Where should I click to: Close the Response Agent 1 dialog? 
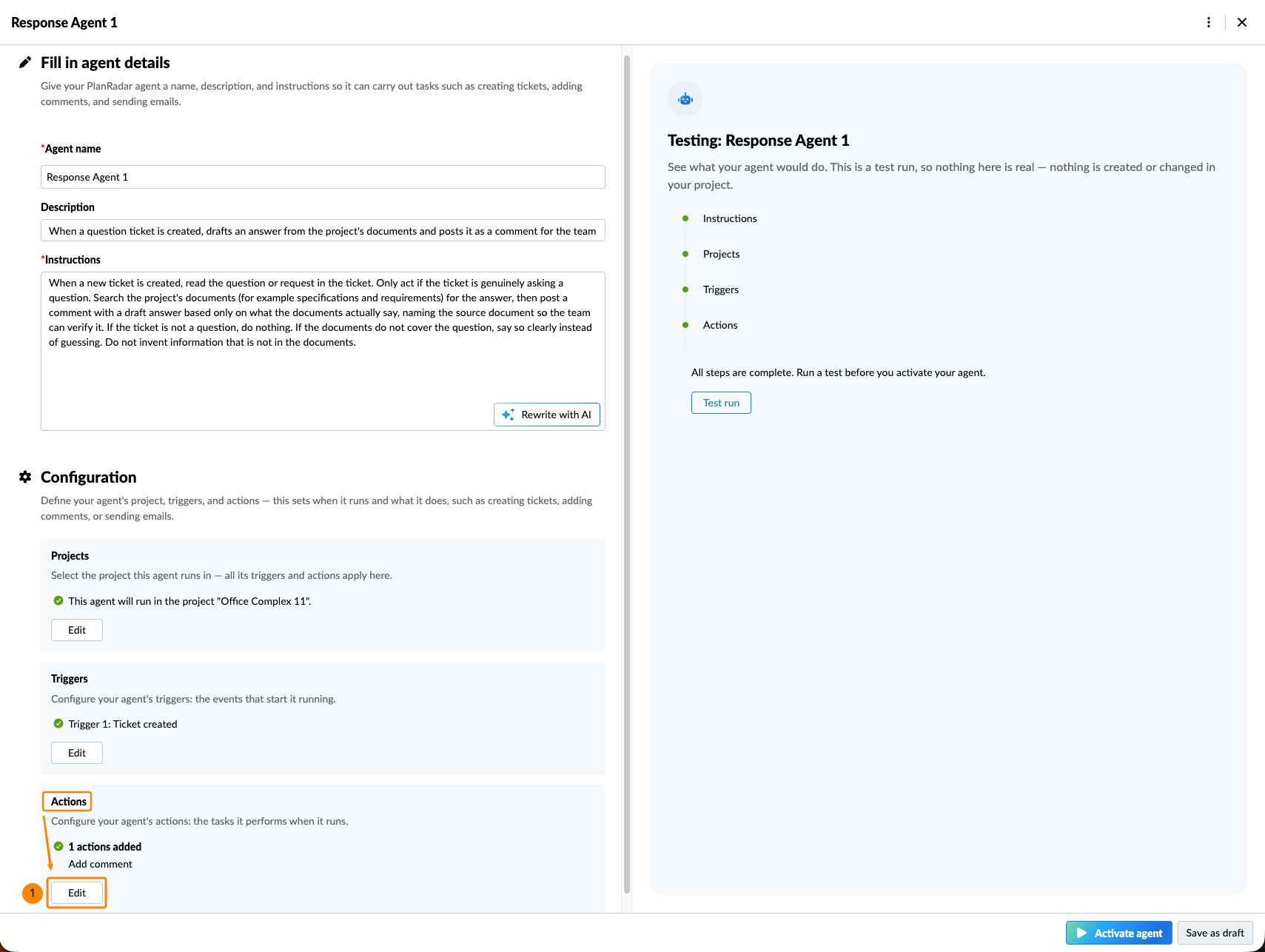(x=1242, y=22)
